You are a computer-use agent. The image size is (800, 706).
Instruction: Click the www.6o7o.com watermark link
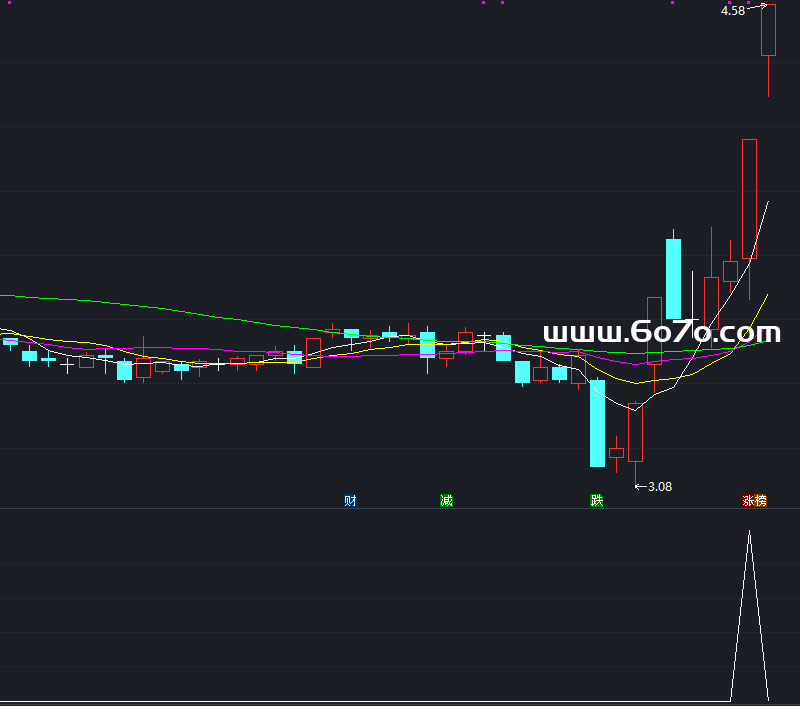pos(660,332)
